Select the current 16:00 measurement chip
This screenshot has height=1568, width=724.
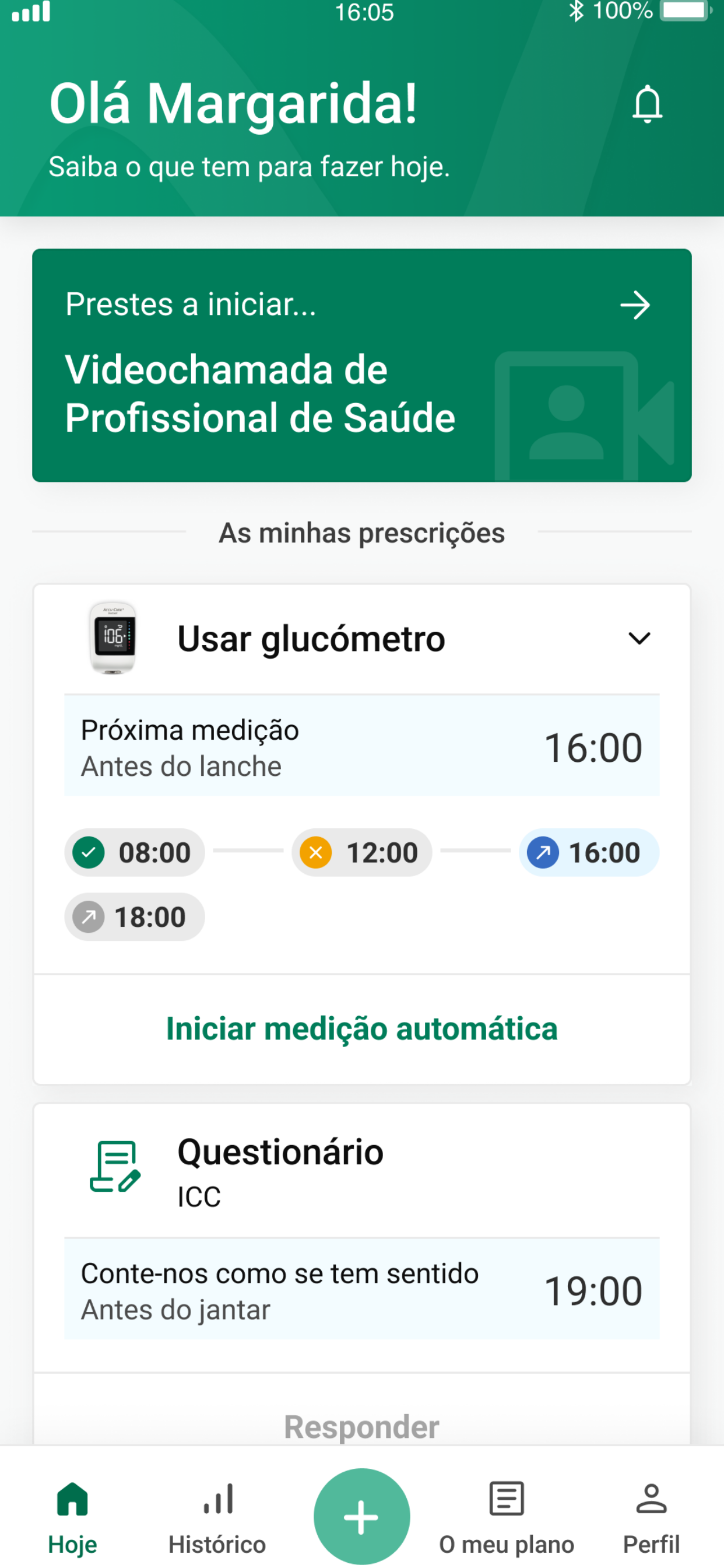[x=588, y=852]
